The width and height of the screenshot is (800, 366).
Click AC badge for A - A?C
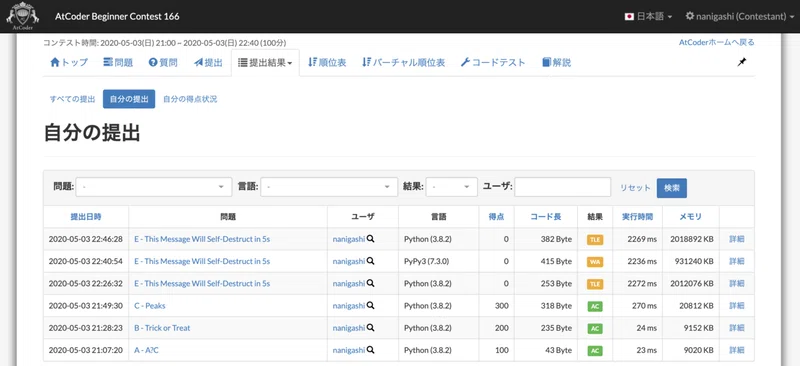(x=595, y=351)
